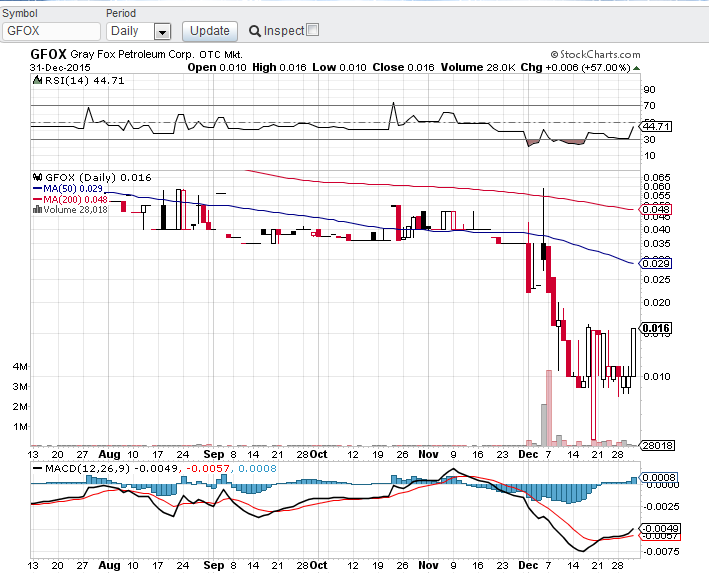Click the MA(50) price label 0.029
709x579 pixels.
click(656, 264)
